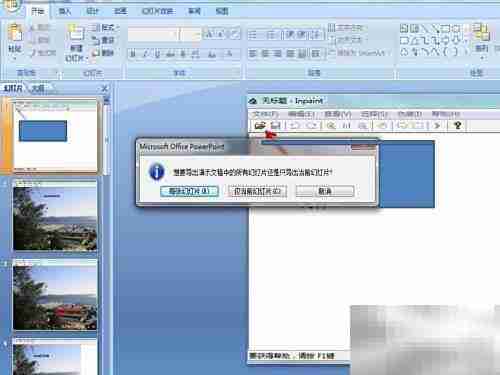This screenshot has height=375, width=500.
Task: Open the font color picker button
Action: [x=230, y=54]
